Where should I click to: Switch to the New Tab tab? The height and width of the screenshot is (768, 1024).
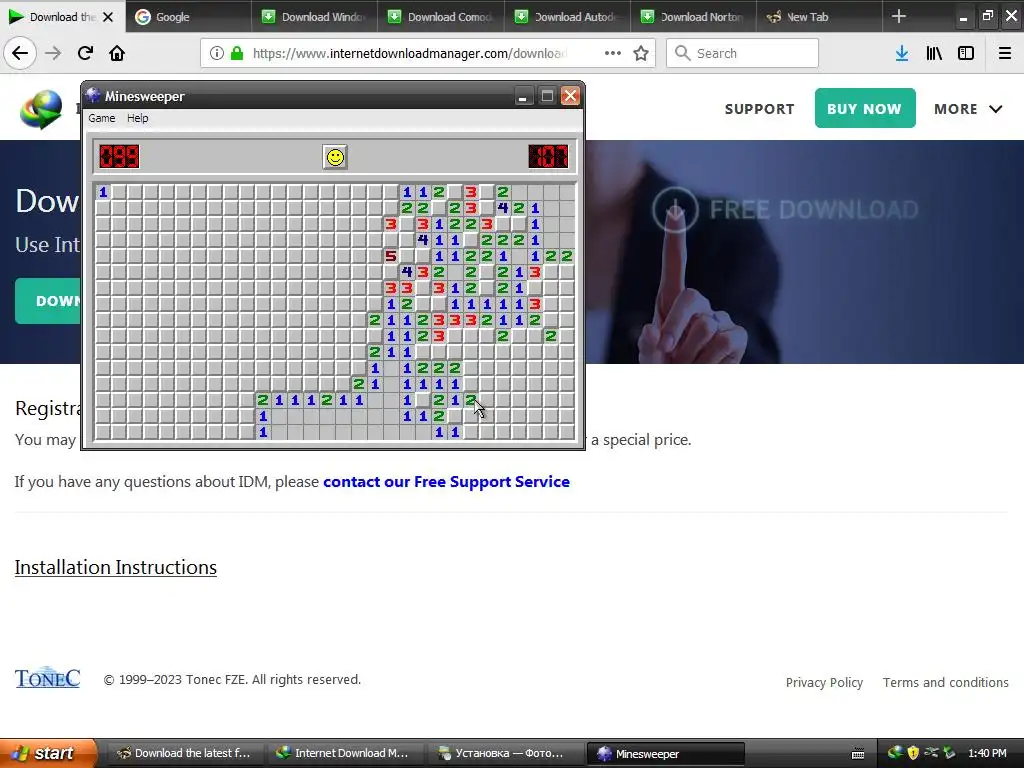tap(819, 17)
